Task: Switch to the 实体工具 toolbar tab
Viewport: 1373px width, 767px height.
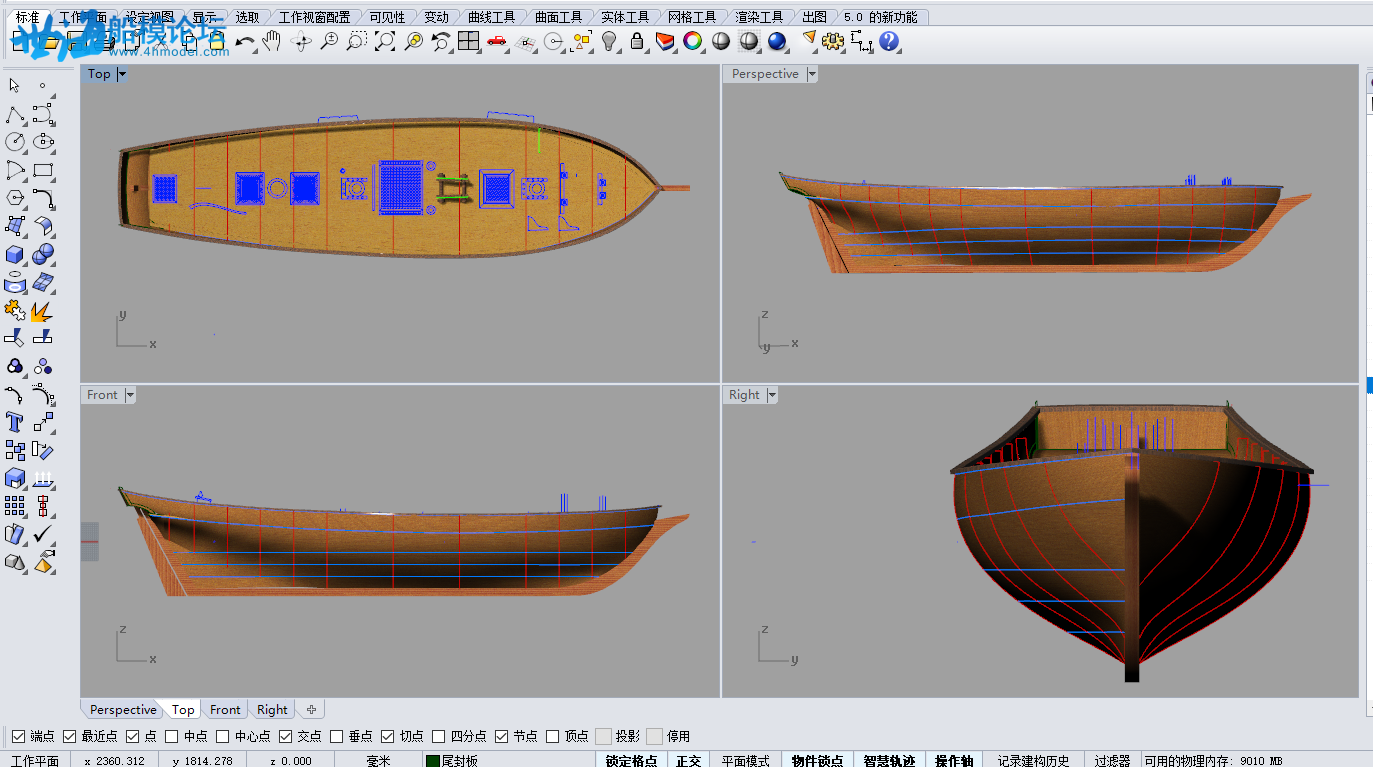Action: pyautogui.click(x=625, y=17)
